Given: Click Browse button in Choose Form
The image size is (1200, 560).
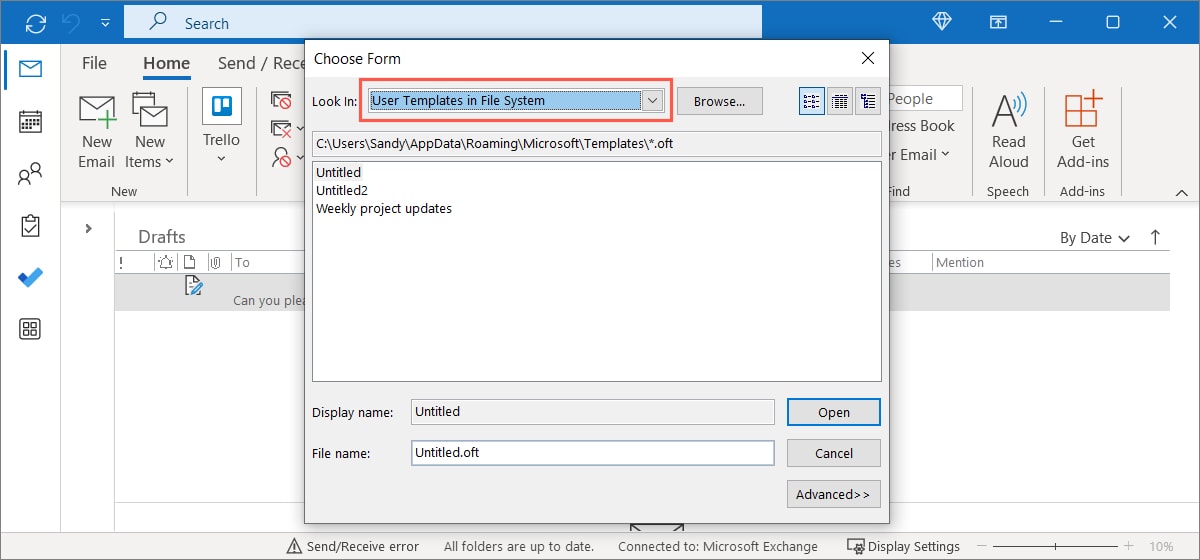Looking at the screenshot, I should pos(720,101).
